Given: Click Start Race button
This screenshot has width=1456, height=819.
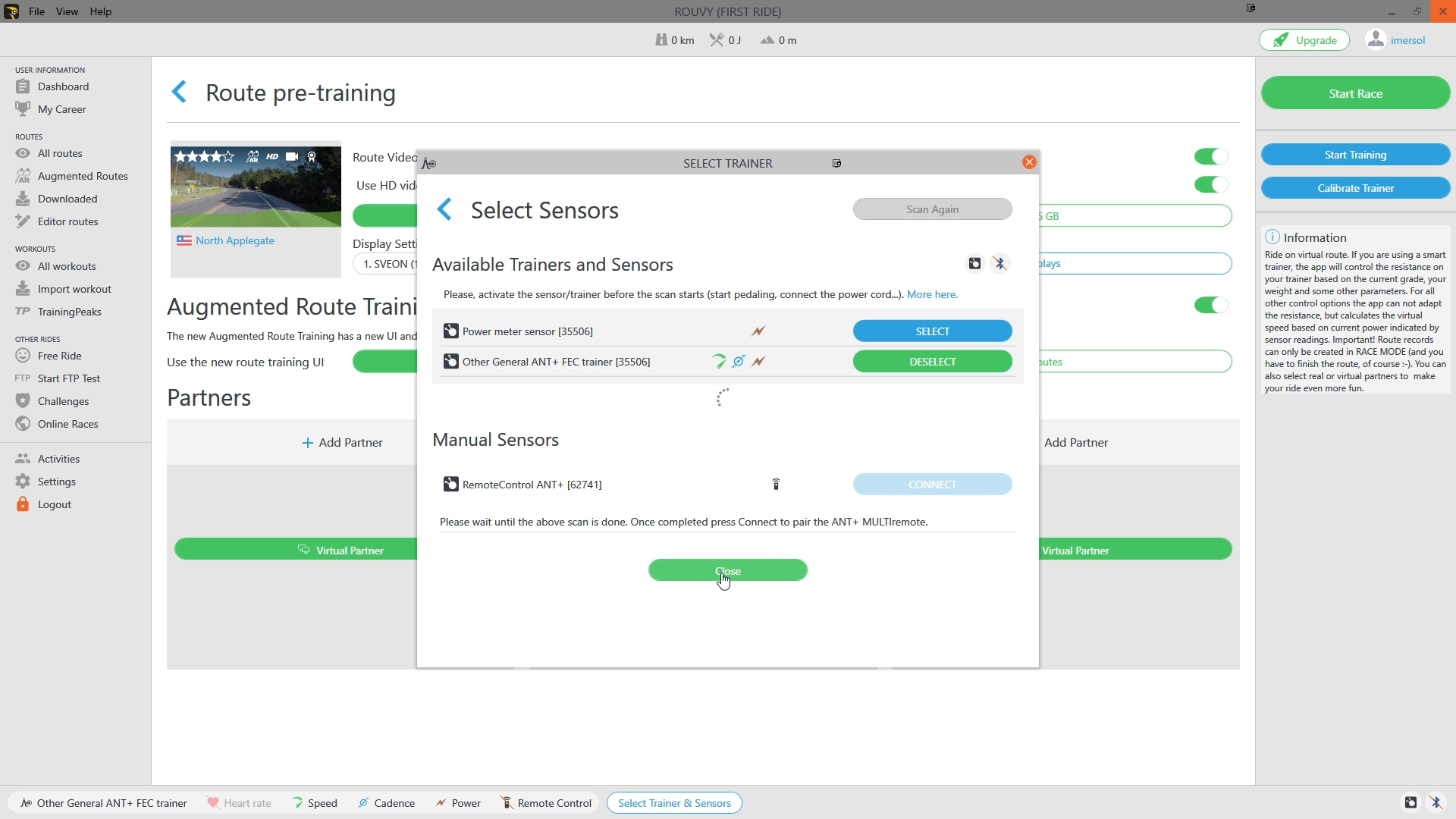Looking at the screenshot, I should pyautogui.click(x=1355, y=93).
